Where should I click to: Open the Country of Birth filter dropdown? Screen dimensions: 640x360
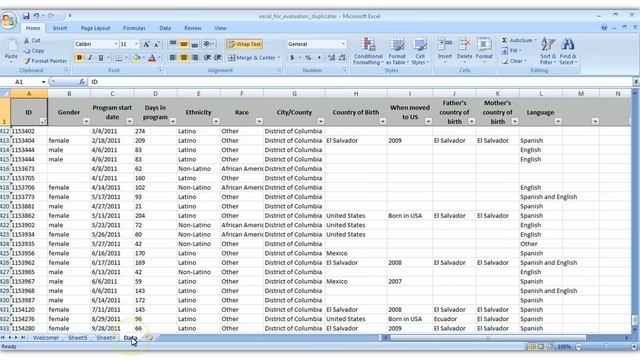[382, 121]
